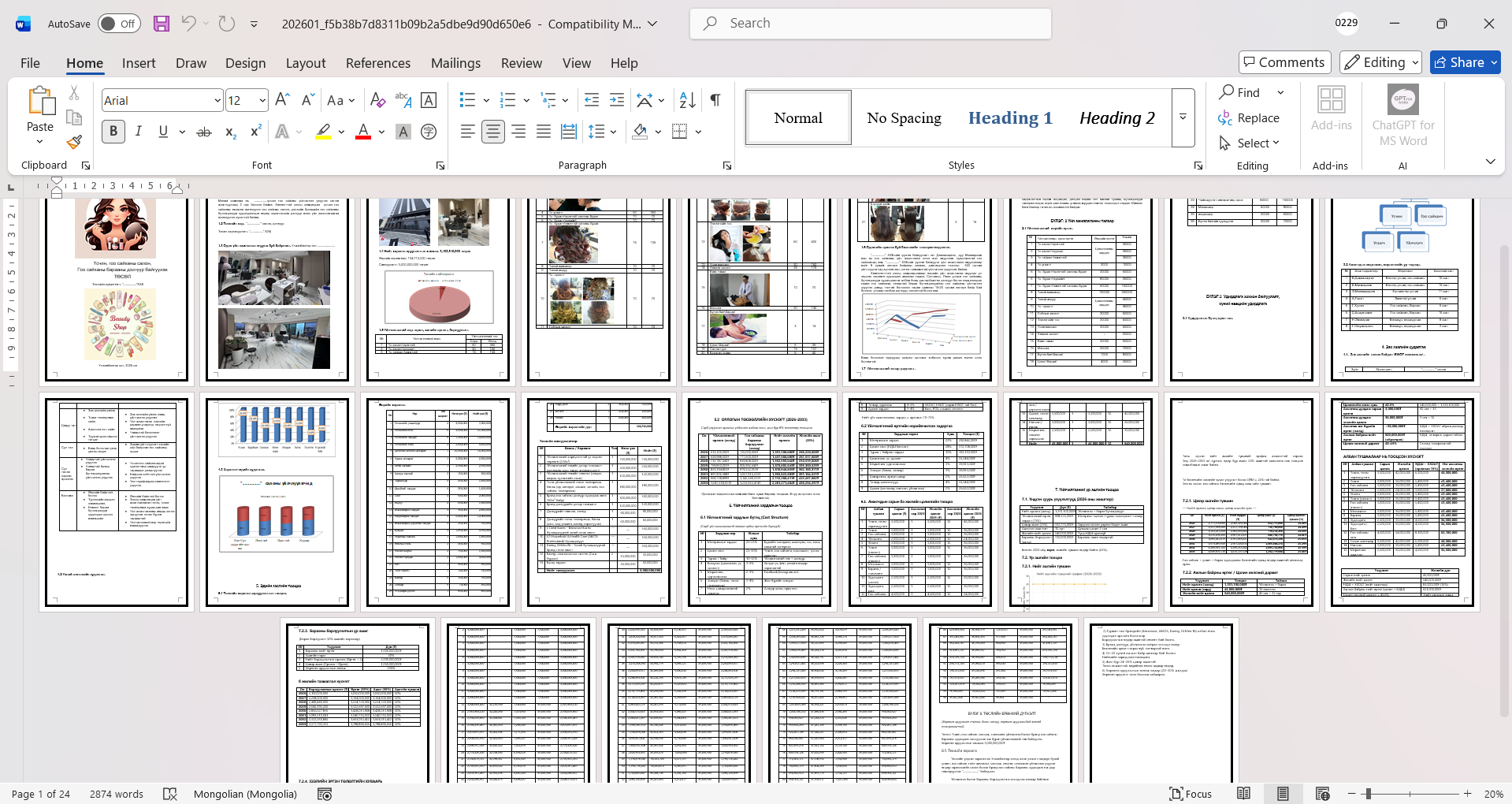Open the Editing mode dropdown
The image size is (1512, 804).
point(1381,62)
